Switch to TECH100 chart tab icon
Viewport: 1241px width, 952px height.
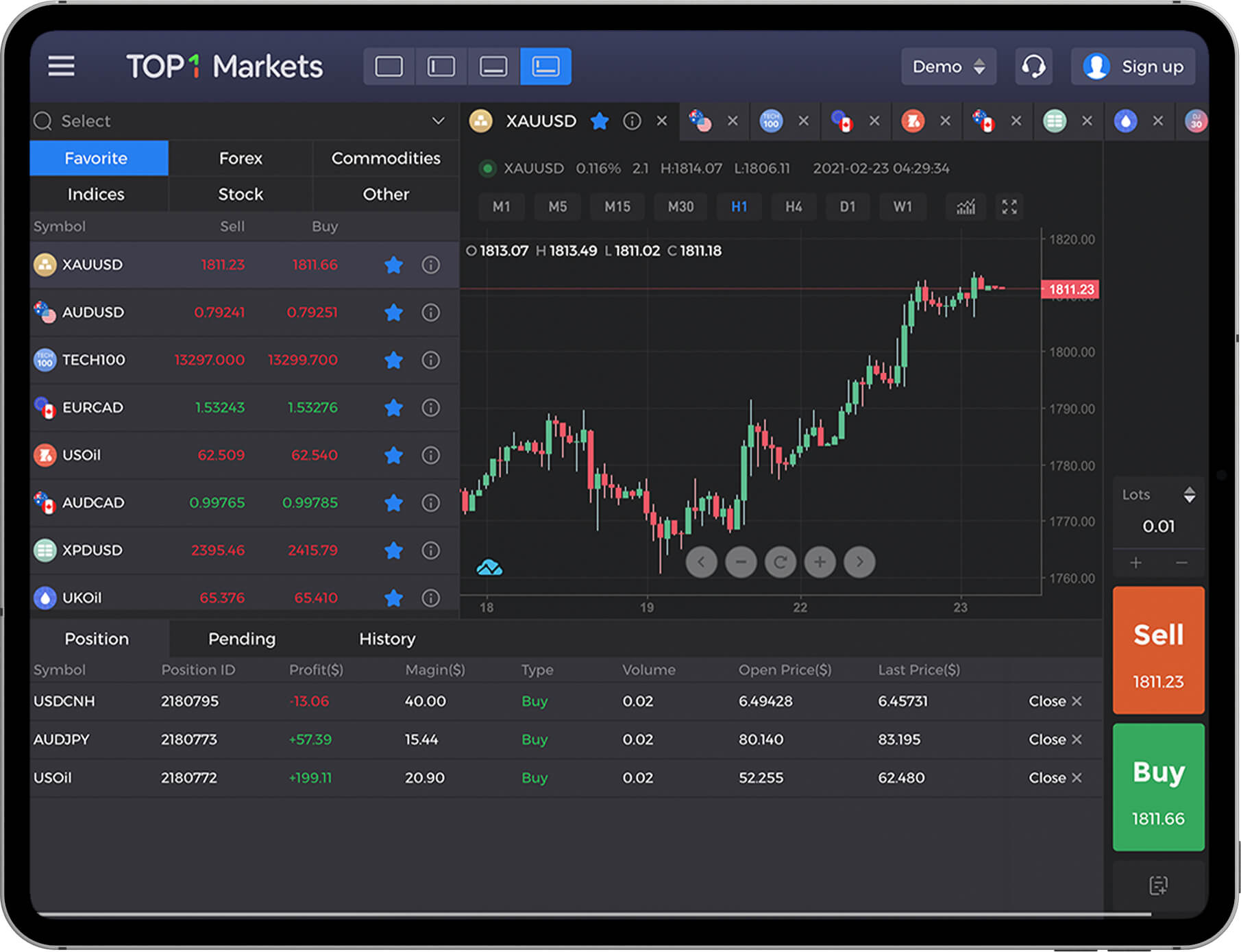771,121
